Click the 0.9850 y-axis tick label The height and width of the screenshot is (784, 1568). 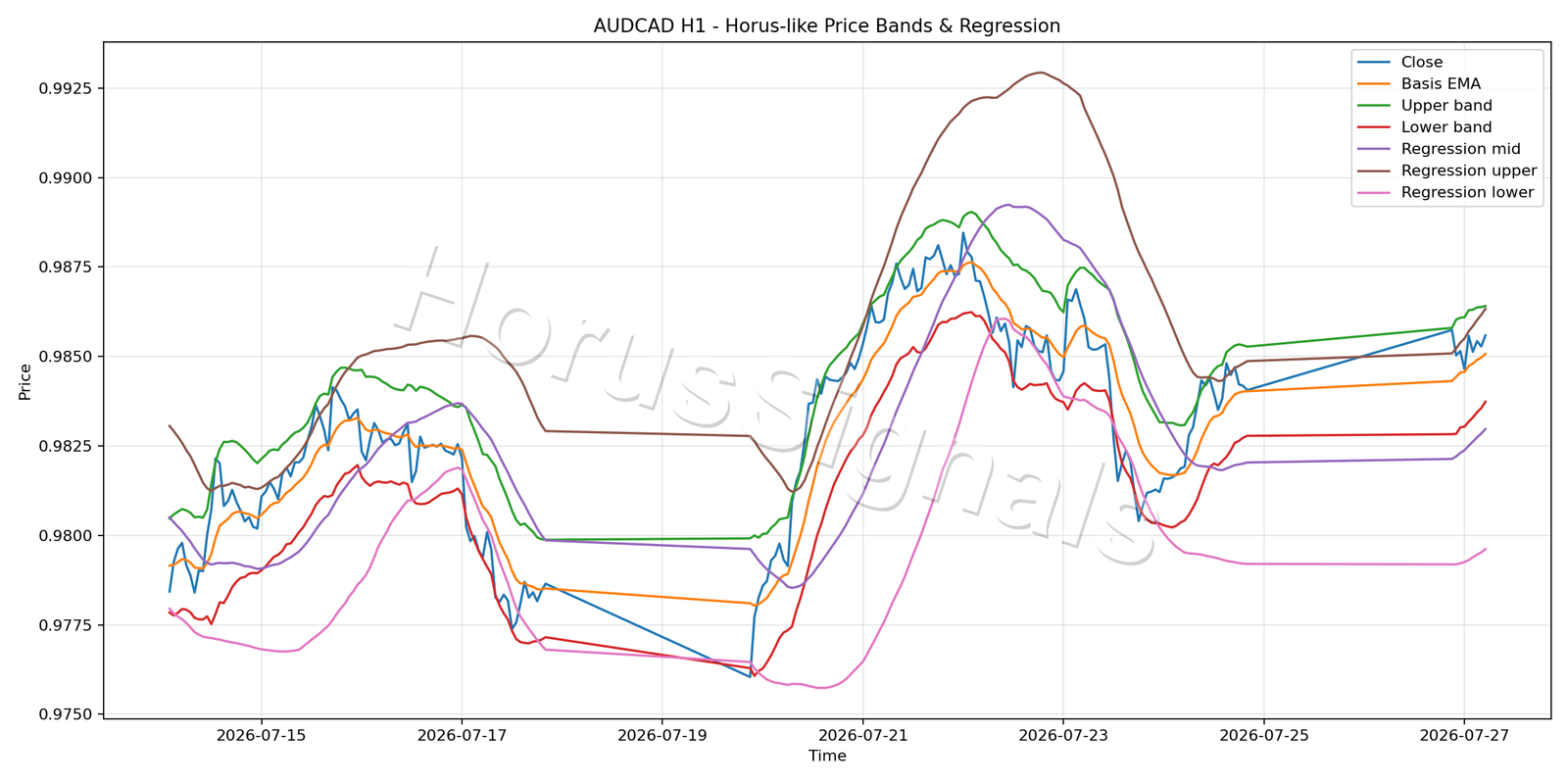[66, 357]
